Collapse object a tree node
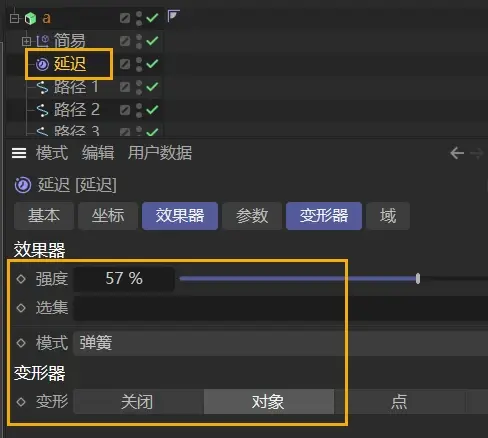 [14, 18]
